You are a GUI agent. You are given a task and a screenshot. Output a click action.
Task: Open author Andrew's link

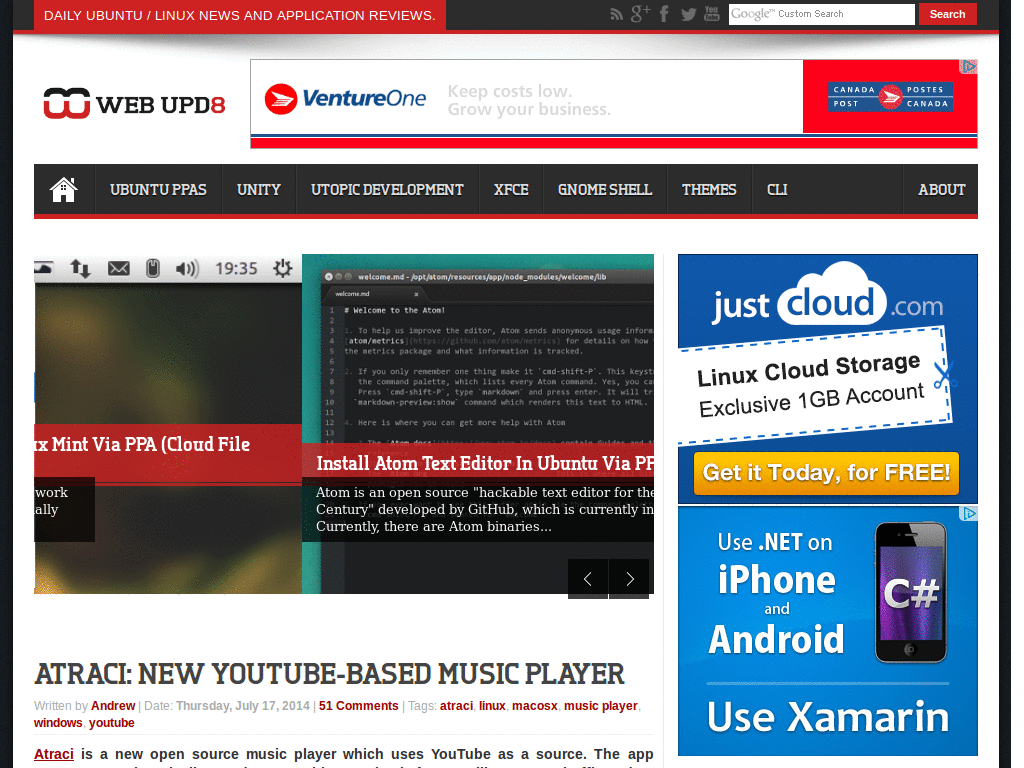[113, 706]
